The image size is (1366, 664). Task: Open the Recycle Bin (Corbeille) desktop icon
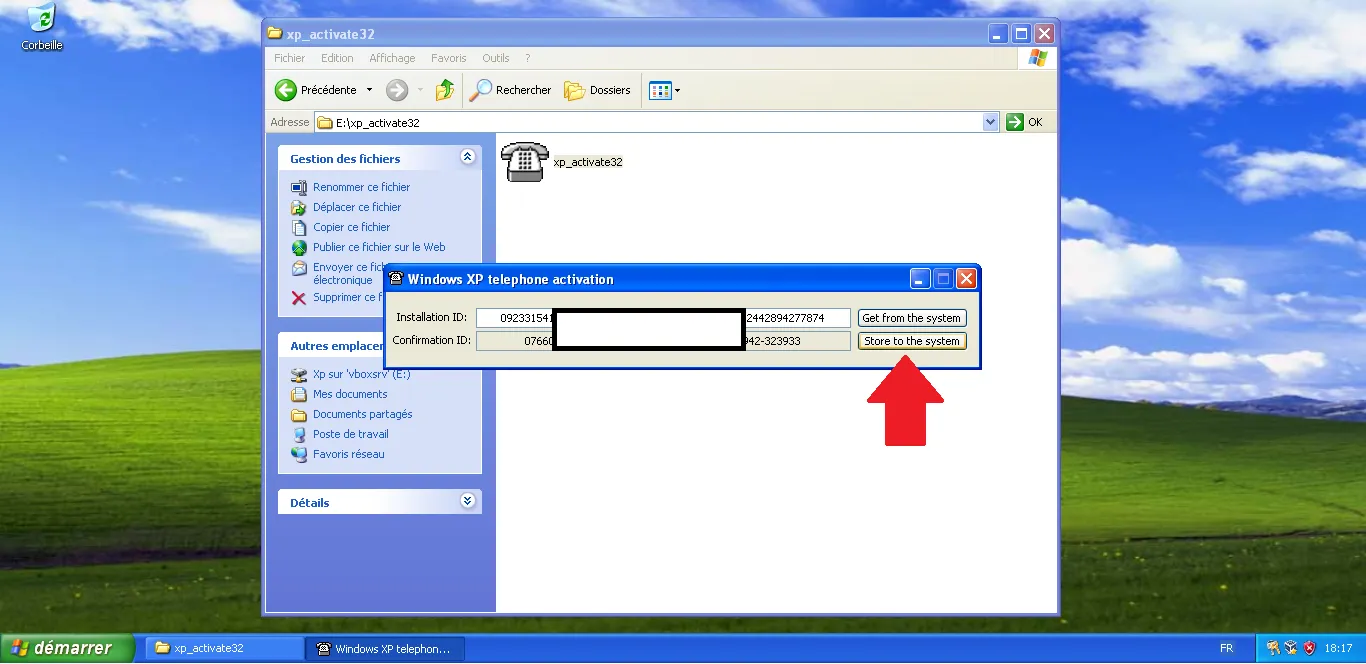tap(42, 20)
